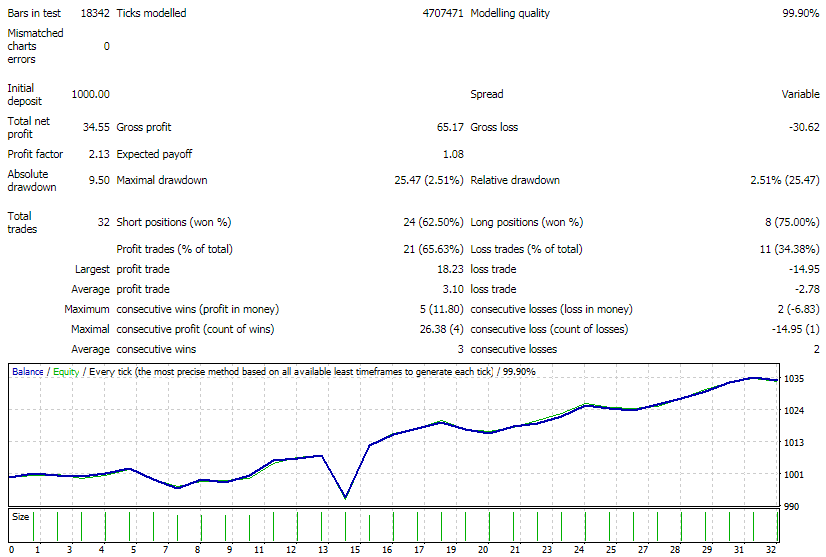This screenshot has height=557, width=826.
Task: Select the average loss trade value -2.78
Action: tap(807, 289)
